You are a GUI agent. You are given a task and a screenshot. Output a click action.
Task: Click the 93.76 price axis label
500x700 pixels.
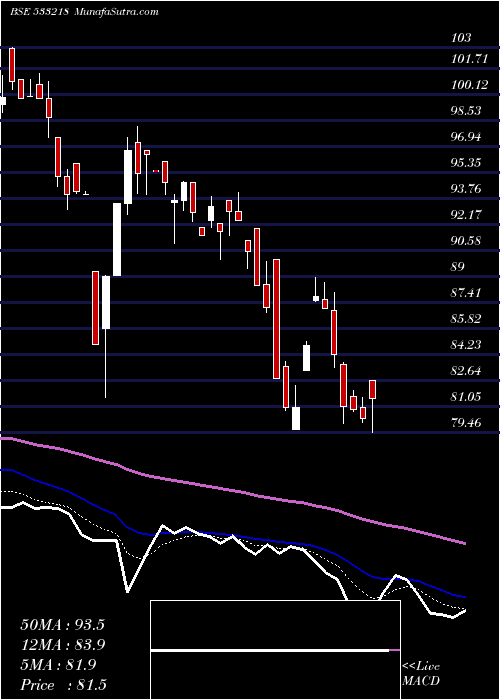click(x=467, y=188)
